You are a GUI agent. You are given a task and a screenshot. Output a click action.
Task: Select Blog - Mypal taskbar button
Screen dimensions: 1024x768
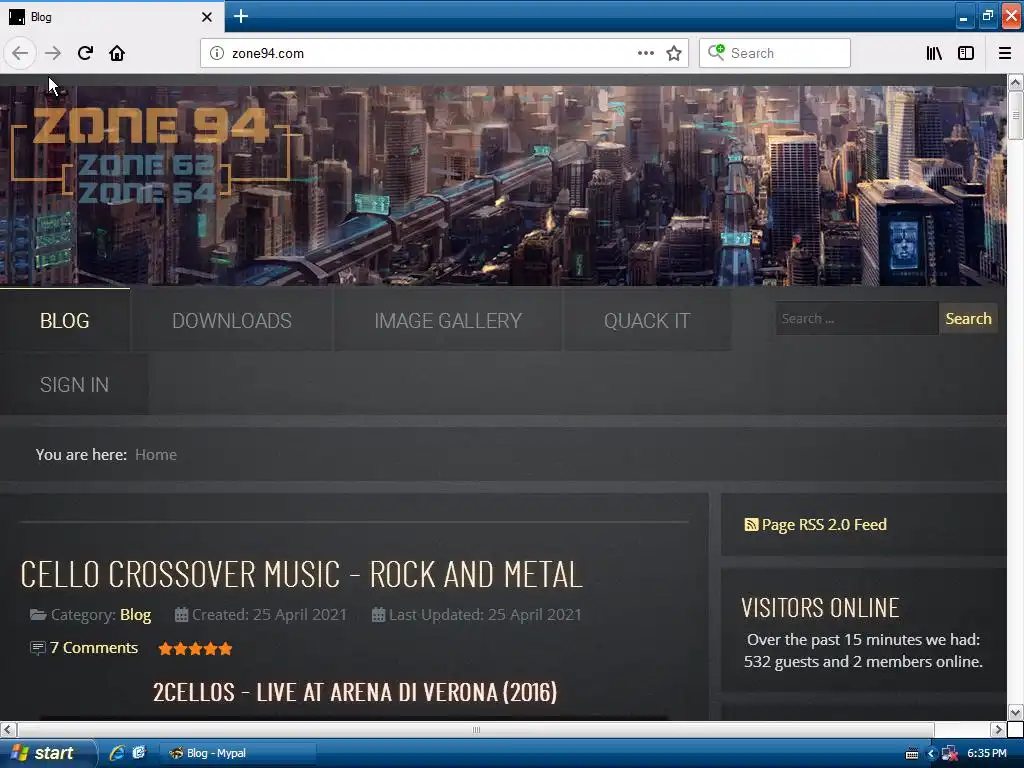coord(238,753)
